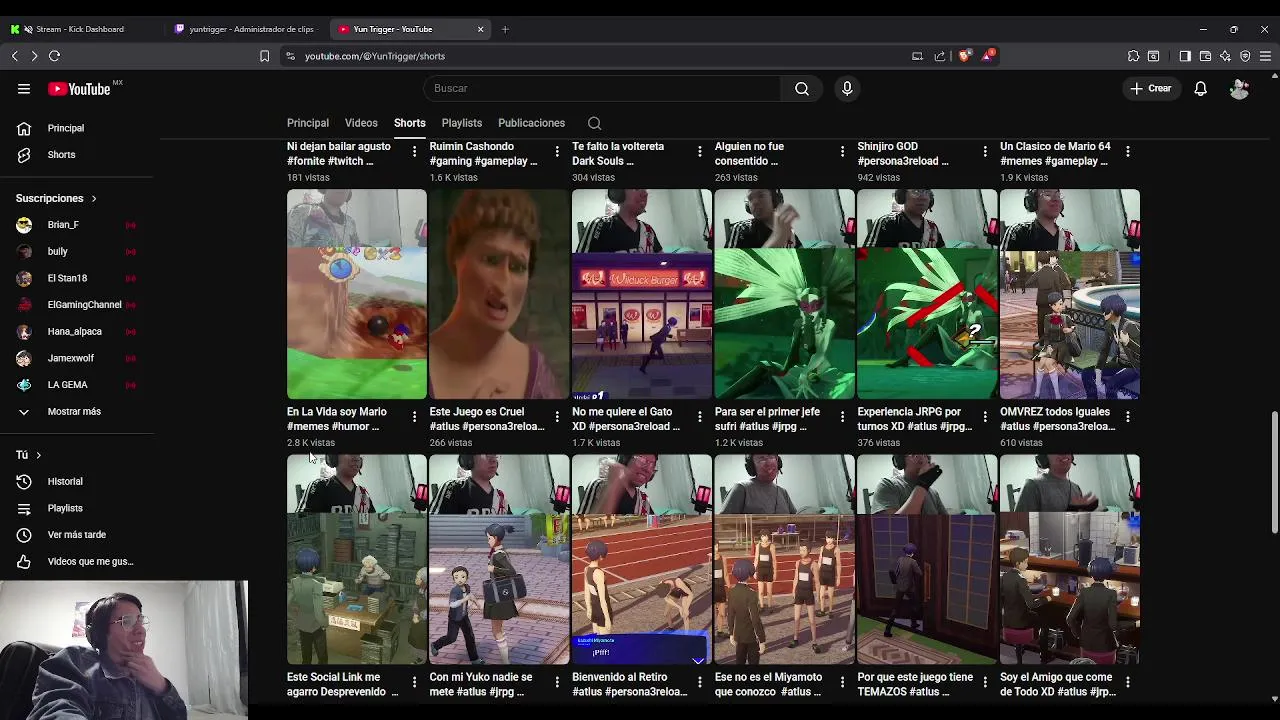Open options for Soy el Amigo que come
The image size is (1280, 720).
(x=1127, y=682)
